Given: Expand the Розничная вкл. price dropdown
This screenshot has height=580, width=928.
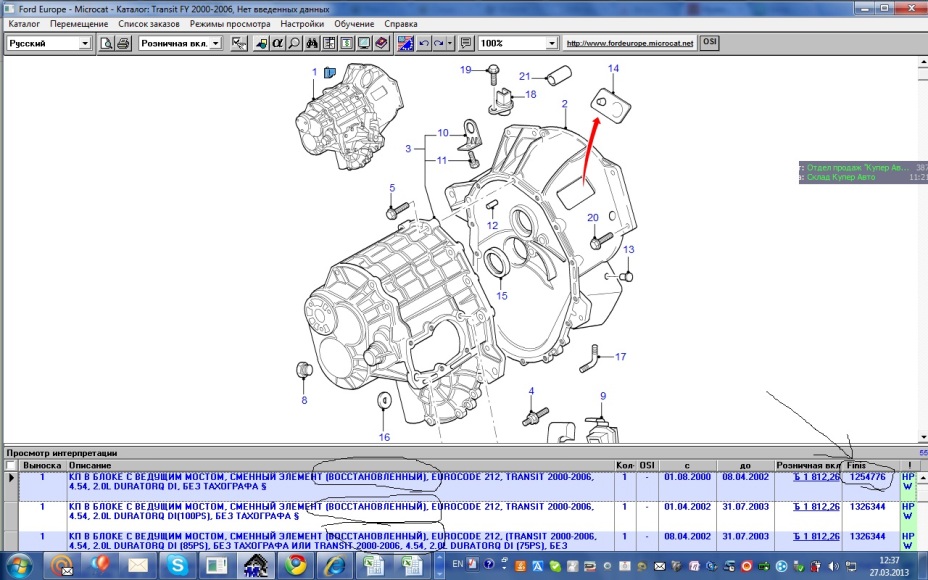Looking at the screenshot, I should 216,44.
